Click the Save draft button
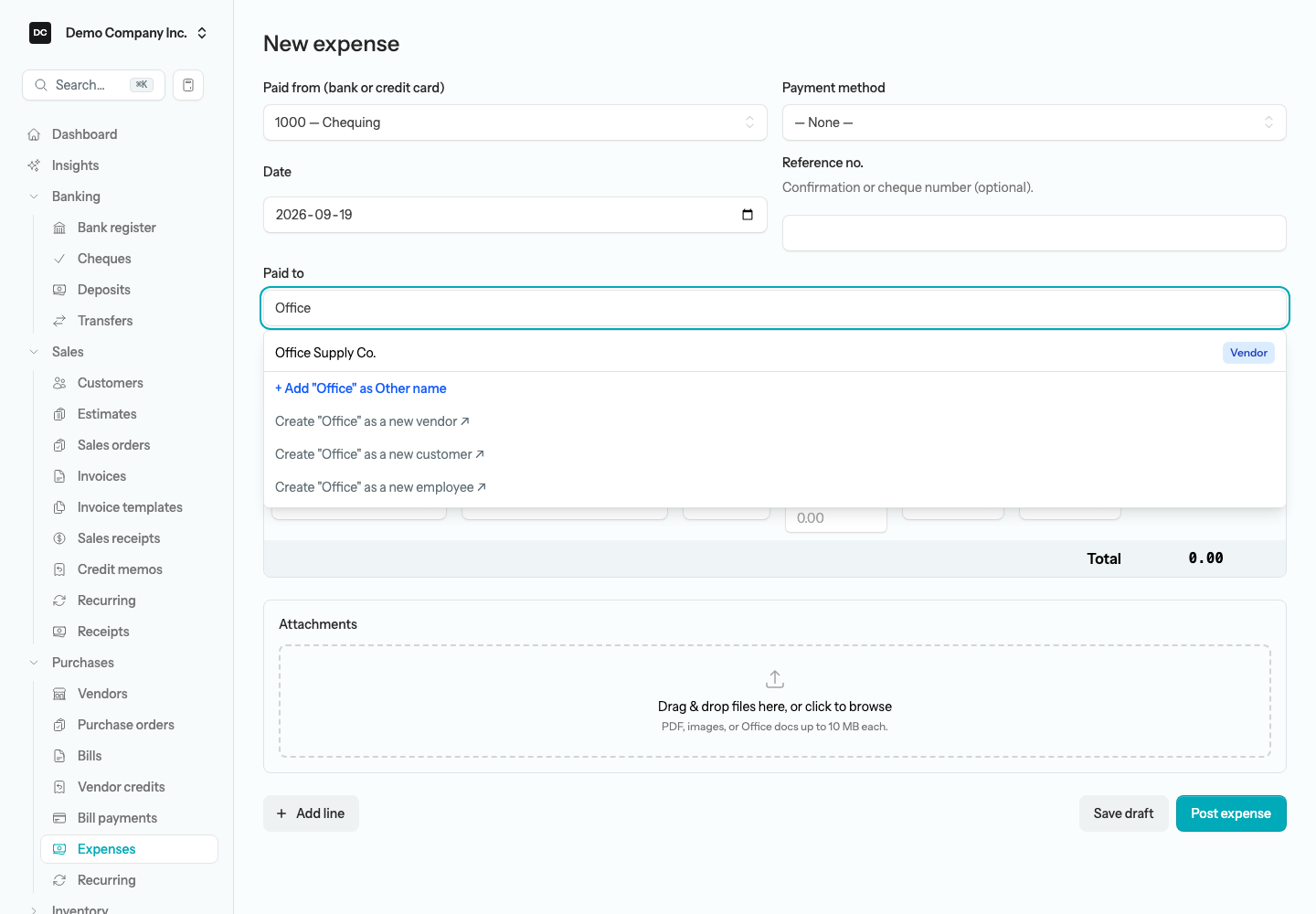The width and height of the screenshot is (1316, 914). pyautogui.click(x=1123, y=813)
